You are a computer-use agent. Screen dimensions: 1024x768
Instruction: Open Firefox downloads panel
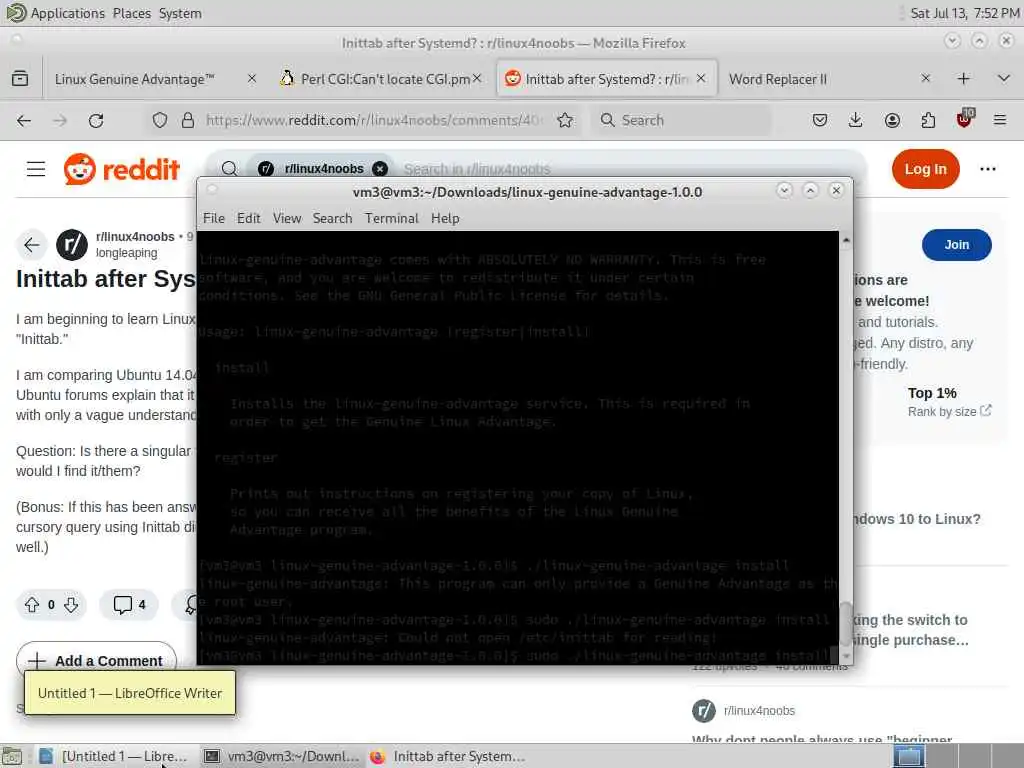(856, 120)
